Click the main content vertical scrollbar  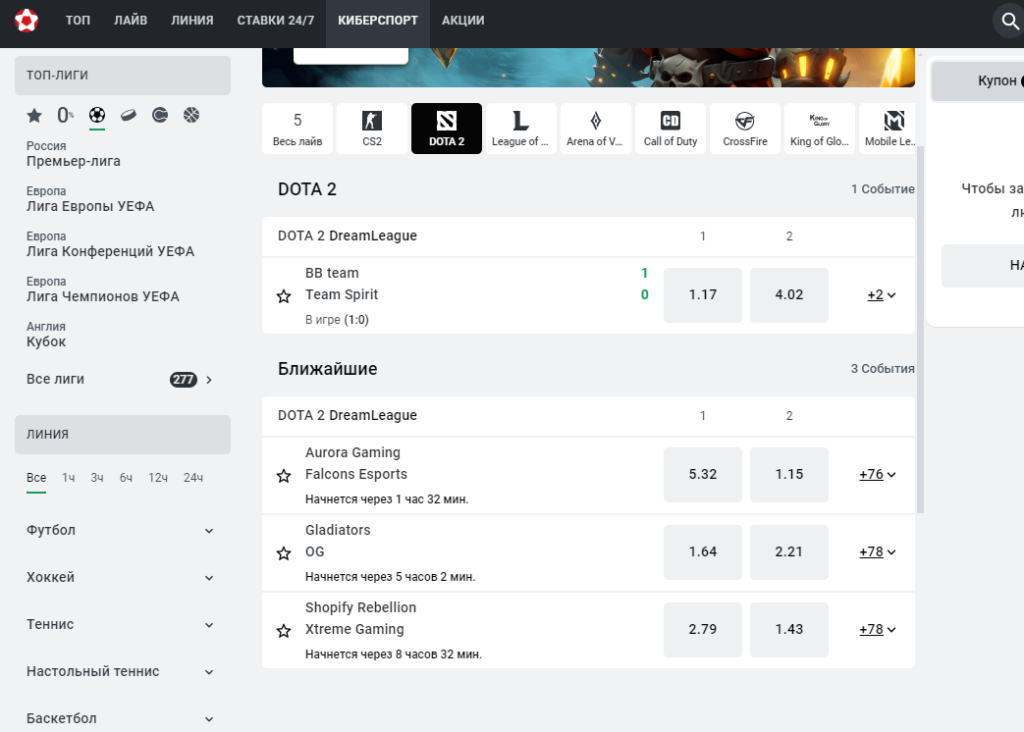pos(921,330)
